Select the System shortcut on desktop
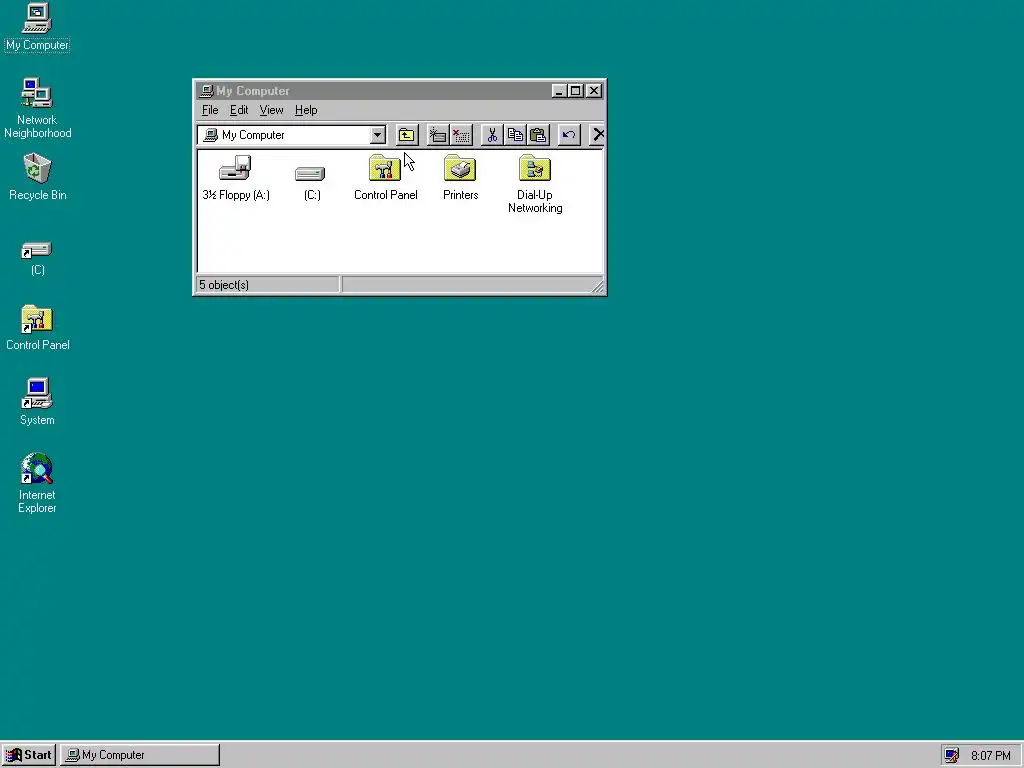Viewport: 1024px width, 768px height. tap(37, 402)
